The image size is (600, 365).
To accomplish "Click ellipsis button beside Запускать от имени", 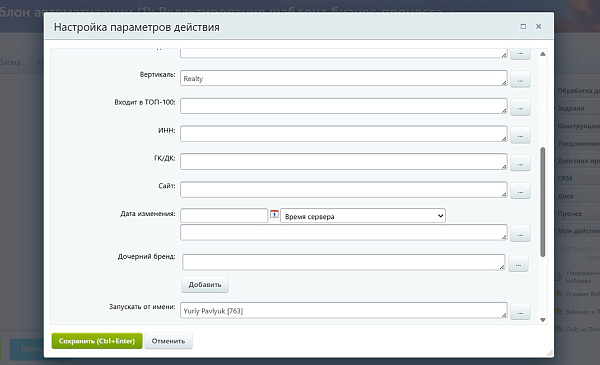I will [x=520, y=312].
